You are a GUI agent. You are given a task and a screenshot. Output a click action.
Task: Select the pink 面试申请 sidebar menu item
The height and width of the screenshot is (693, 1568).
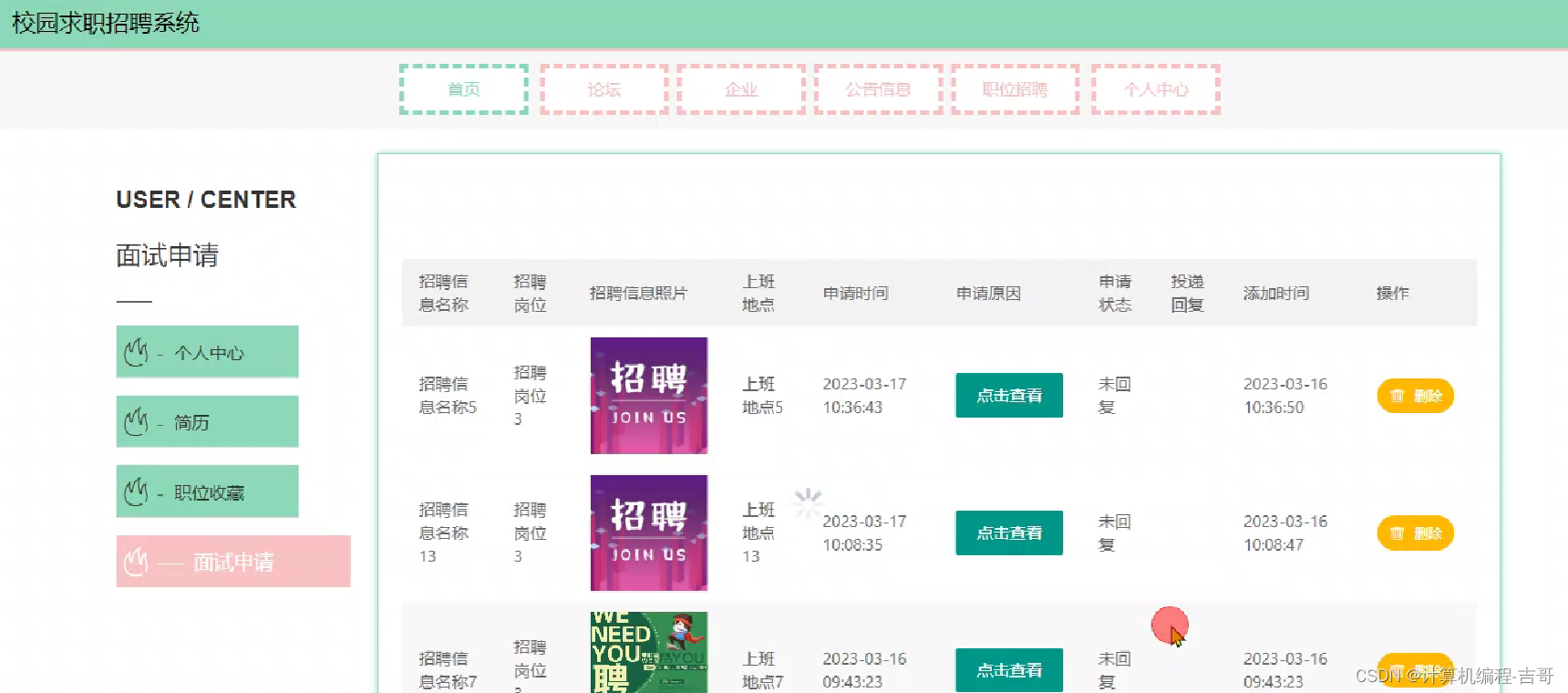(x=233, y=561)
